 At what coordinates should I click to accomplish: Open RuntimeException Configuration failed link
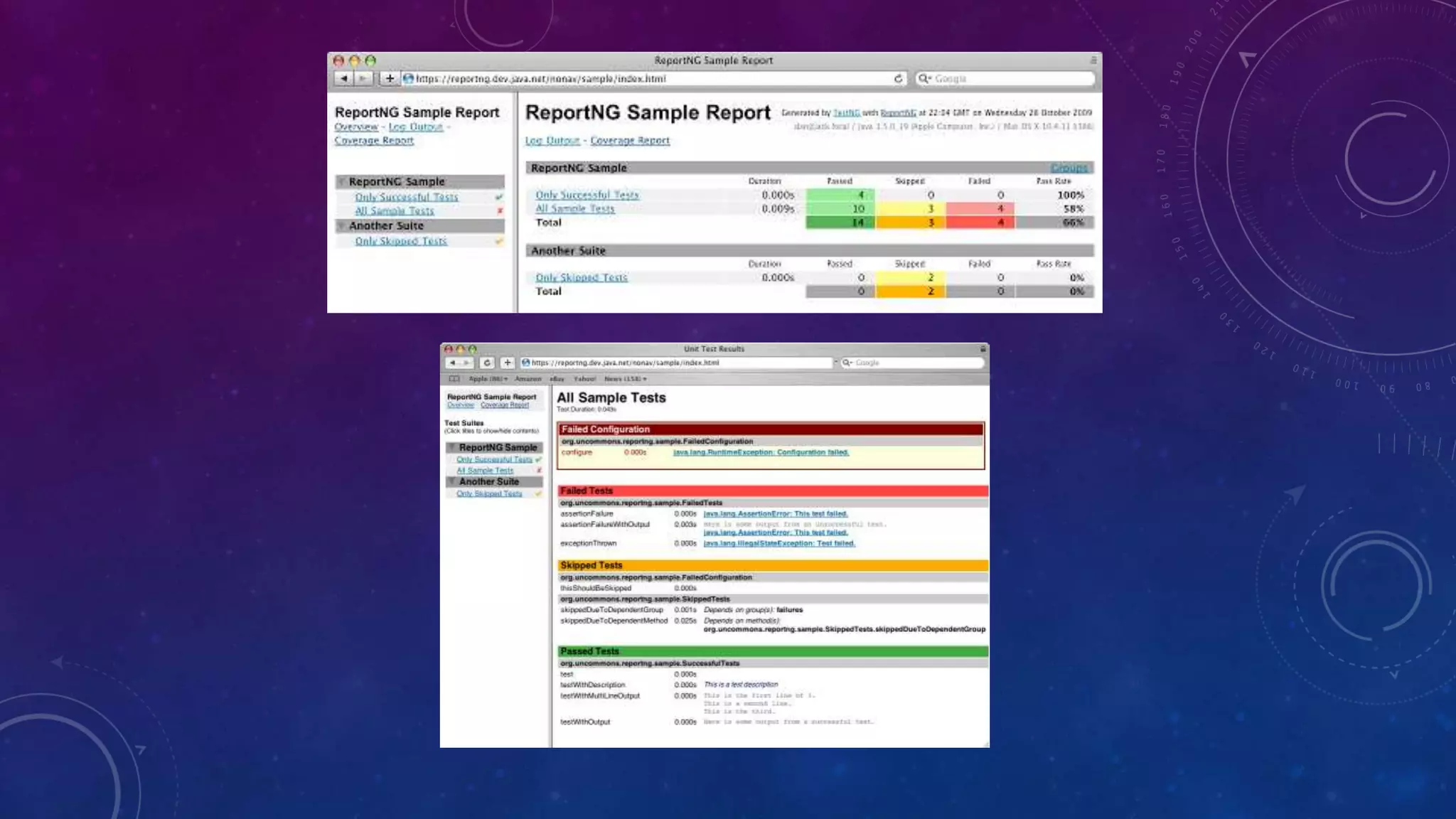coord(761,452)
